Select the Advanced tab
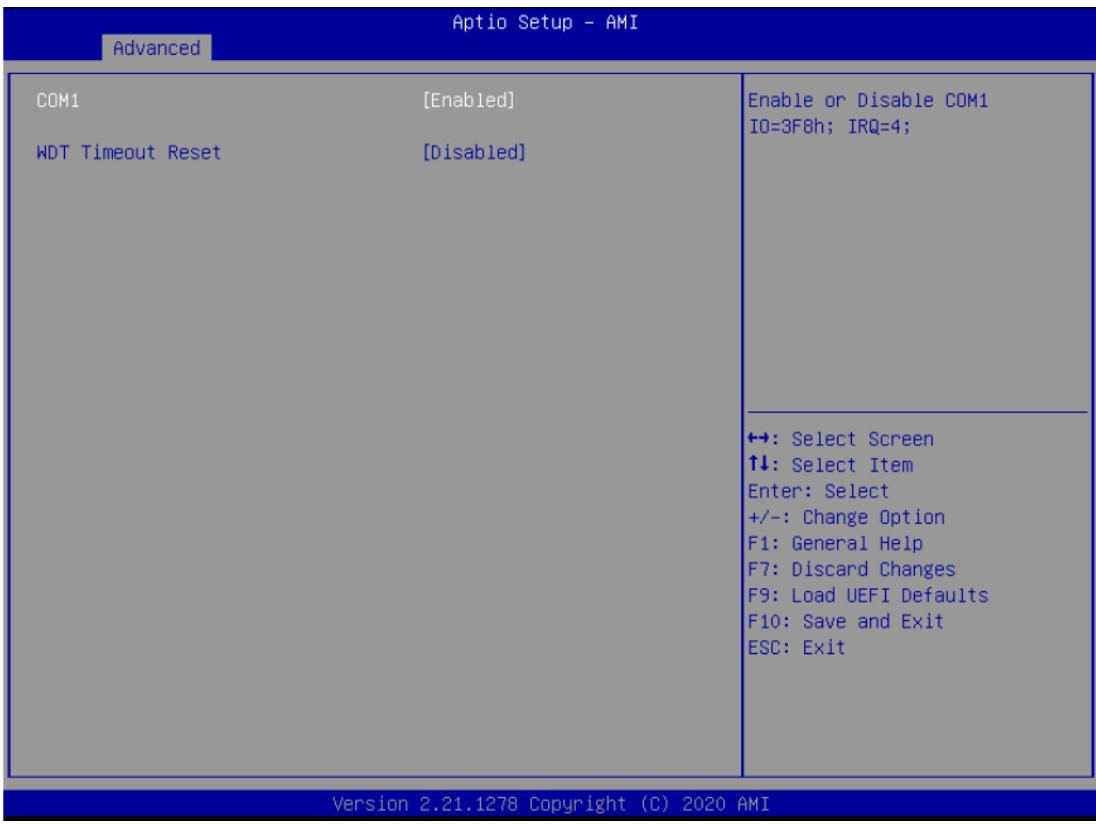 [x=157, y=48]
